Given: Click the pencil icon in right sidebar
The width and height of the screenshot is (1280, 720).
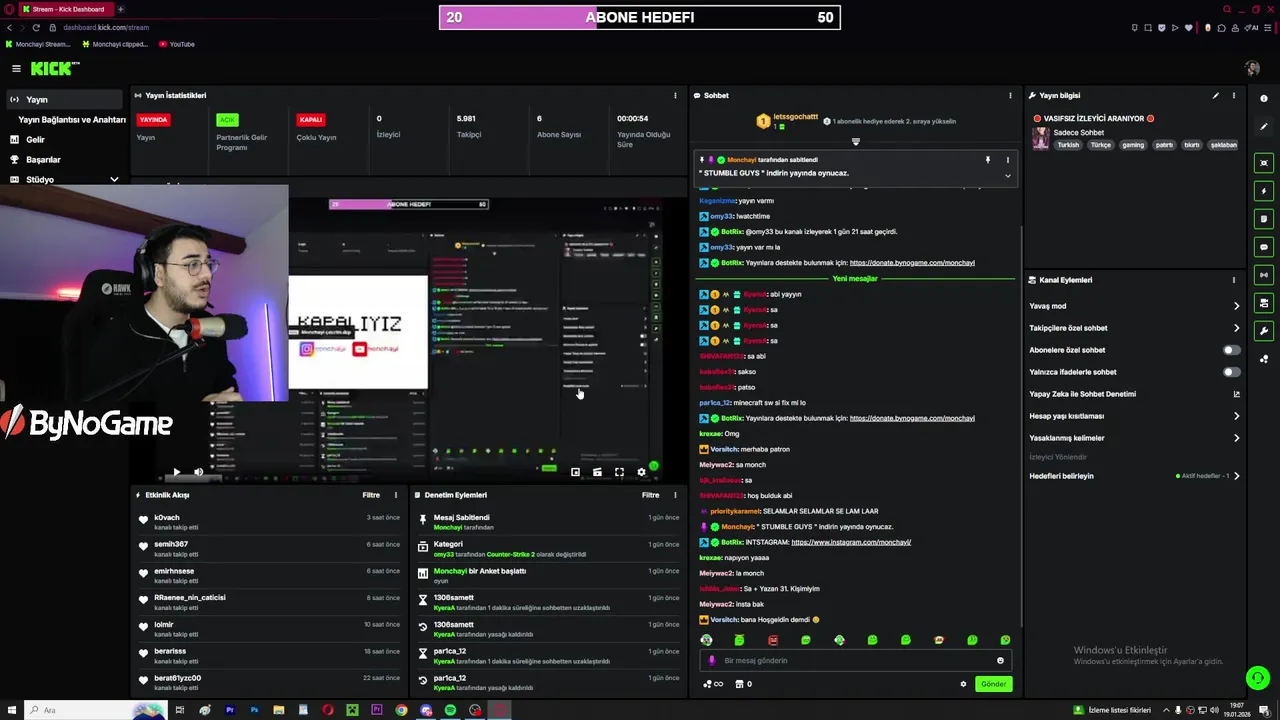Looking at the screenshot, I should 1264,126.
